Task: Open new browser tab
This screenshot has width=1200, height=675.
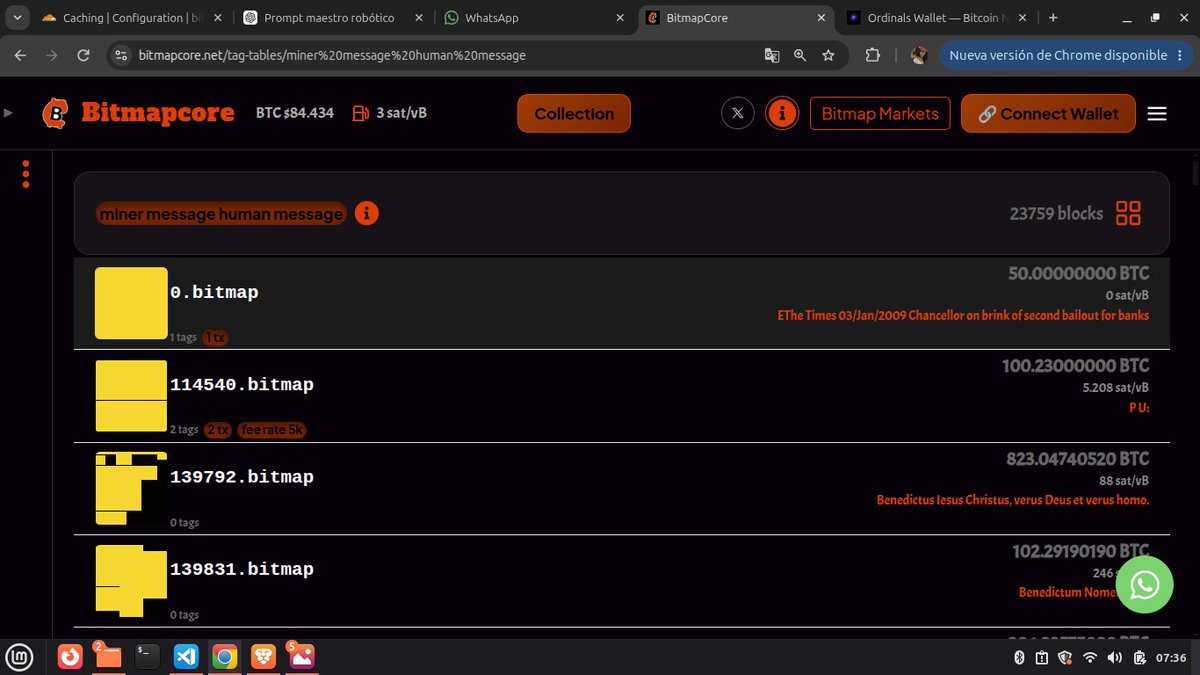Action: pyautogui.click(x=1053, y=18)
